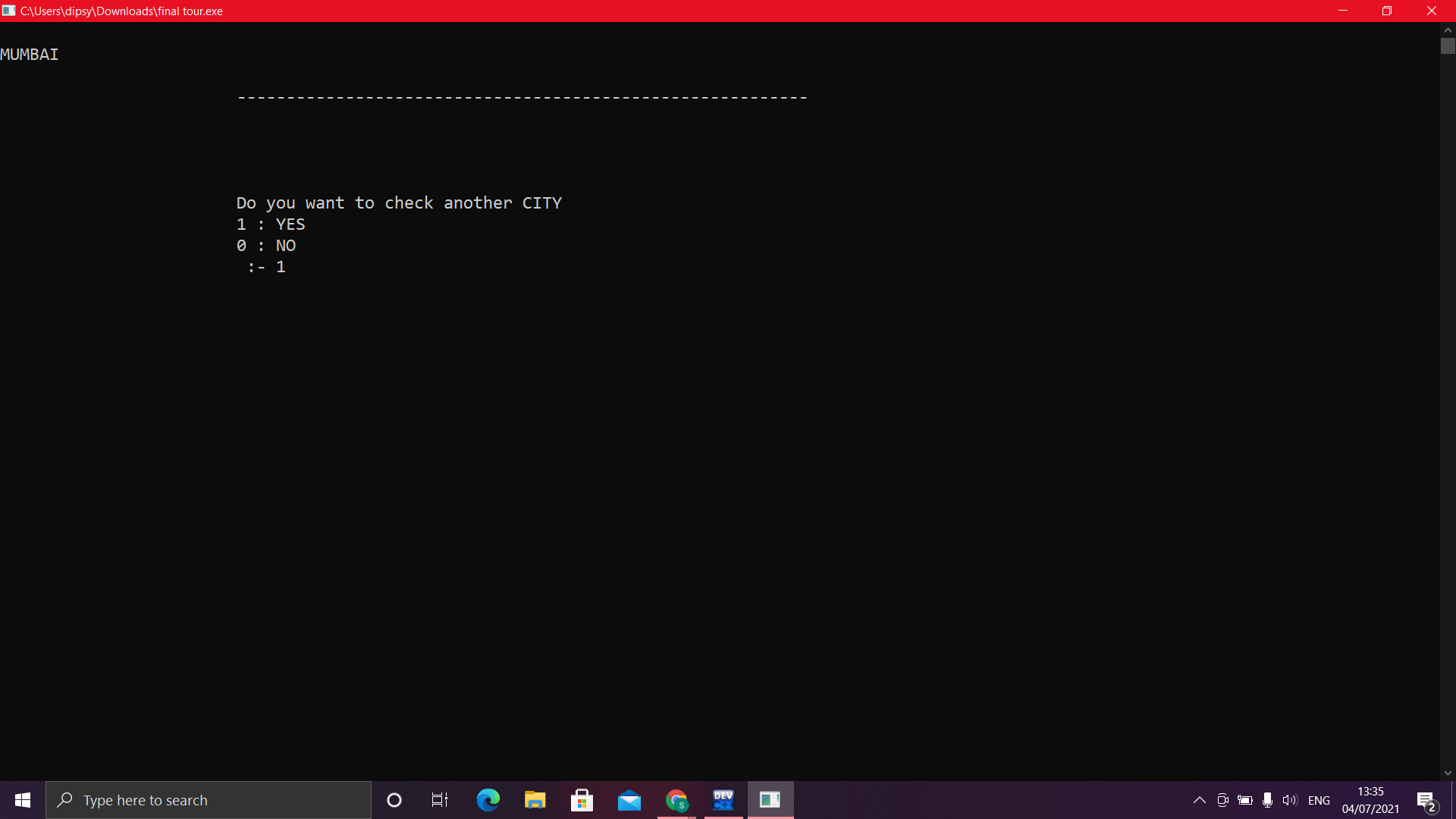Open the Action Center notifications button

coord(1426,800)
